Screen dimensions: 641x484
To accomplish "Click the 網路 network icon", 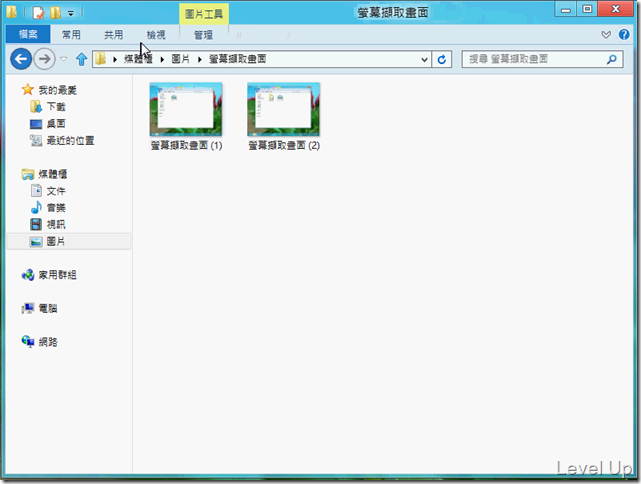I will (x=28, y=341).
